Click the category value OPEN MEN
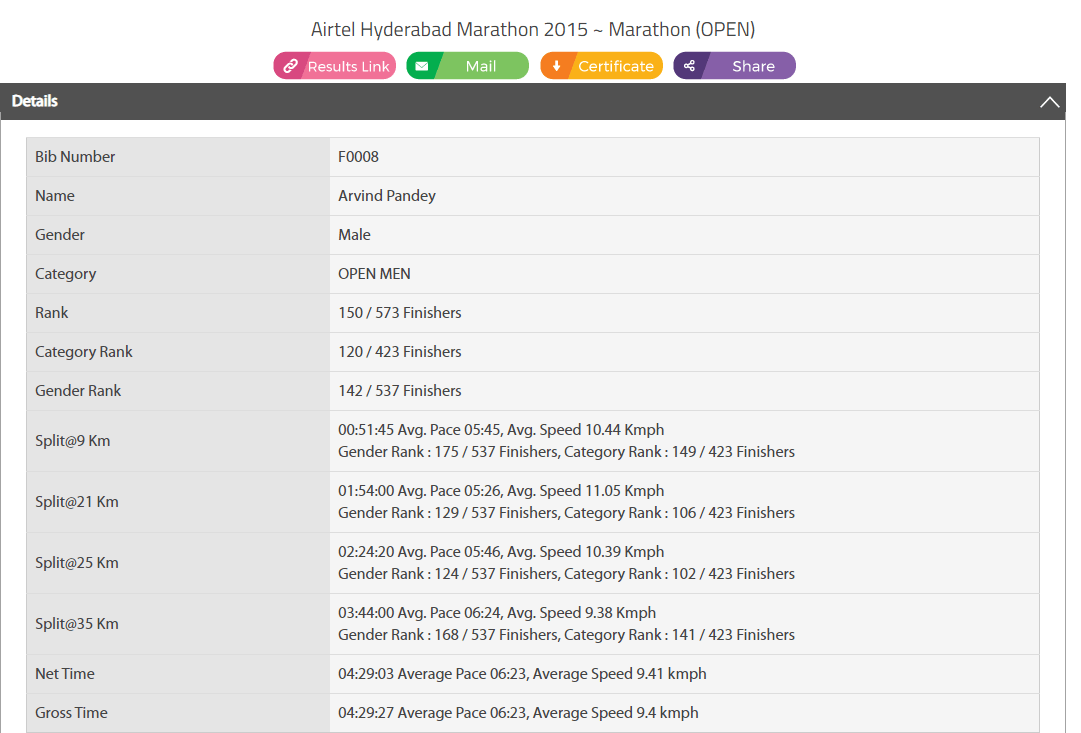 374,274
